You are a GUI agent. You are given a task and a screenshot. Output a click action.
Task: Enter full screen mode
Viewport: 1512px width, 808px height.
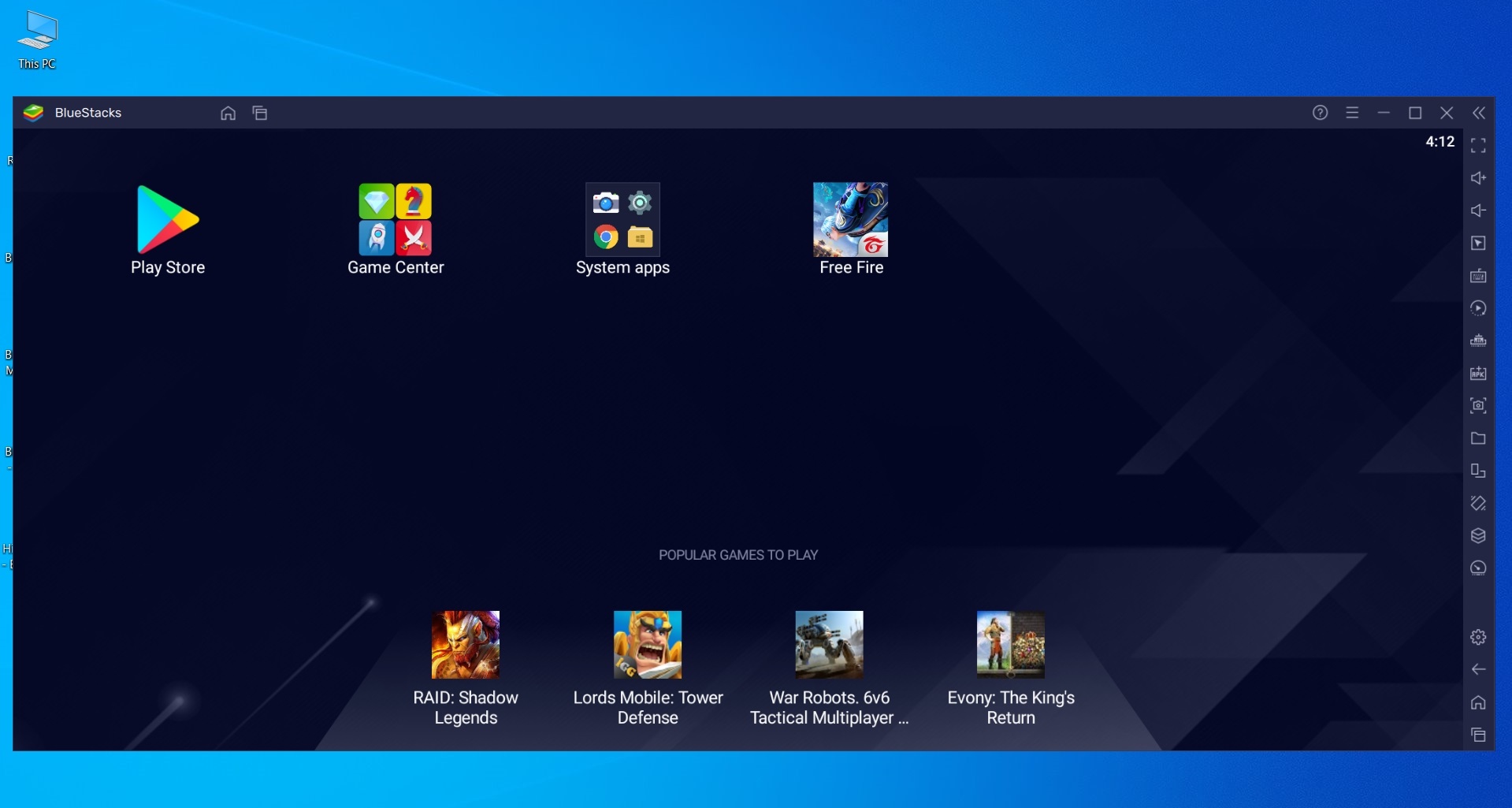[x=1478, y=145]
